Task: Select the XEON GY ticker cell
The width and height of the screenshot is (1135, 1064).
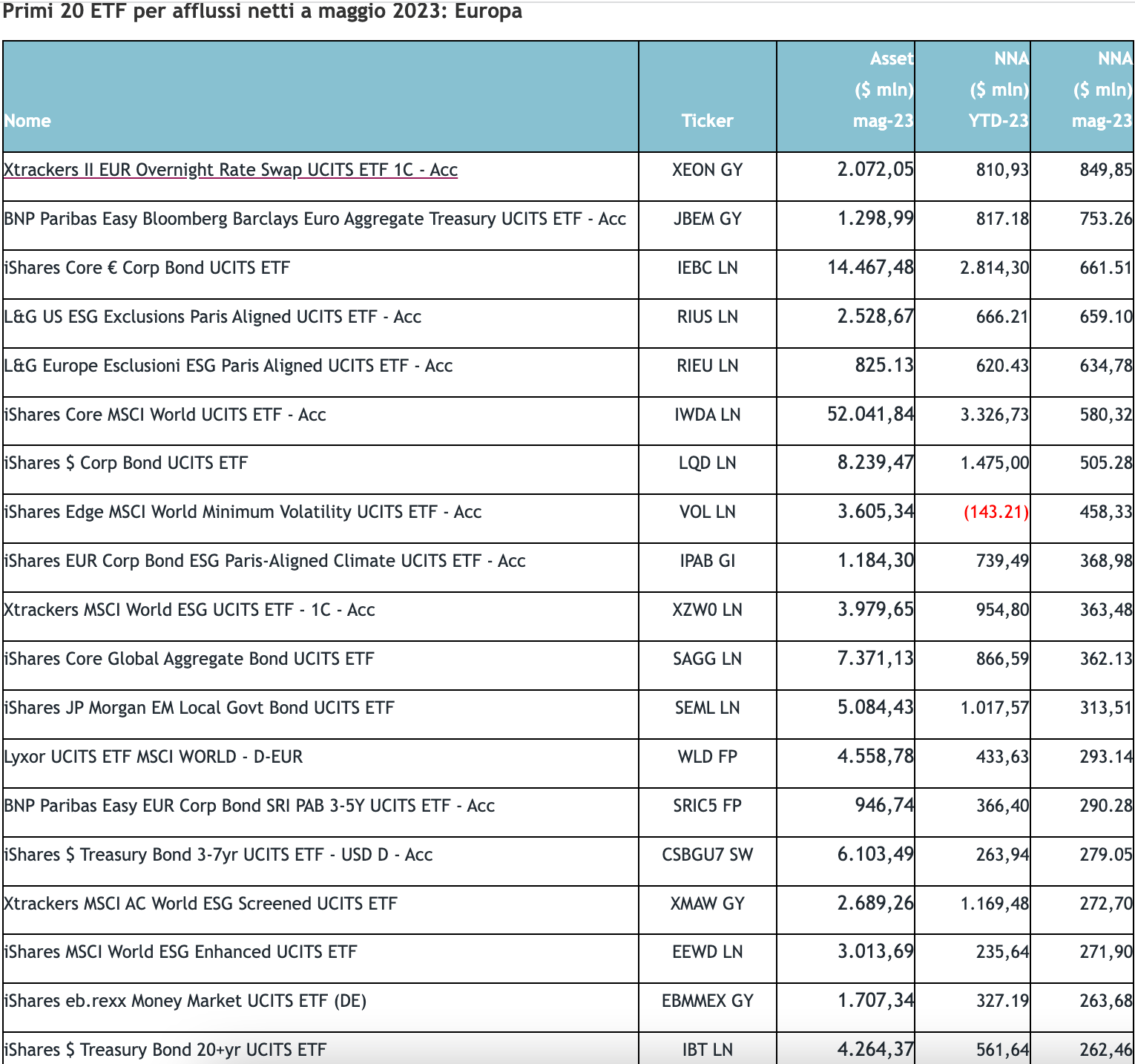Action: [x=707, y=170]
